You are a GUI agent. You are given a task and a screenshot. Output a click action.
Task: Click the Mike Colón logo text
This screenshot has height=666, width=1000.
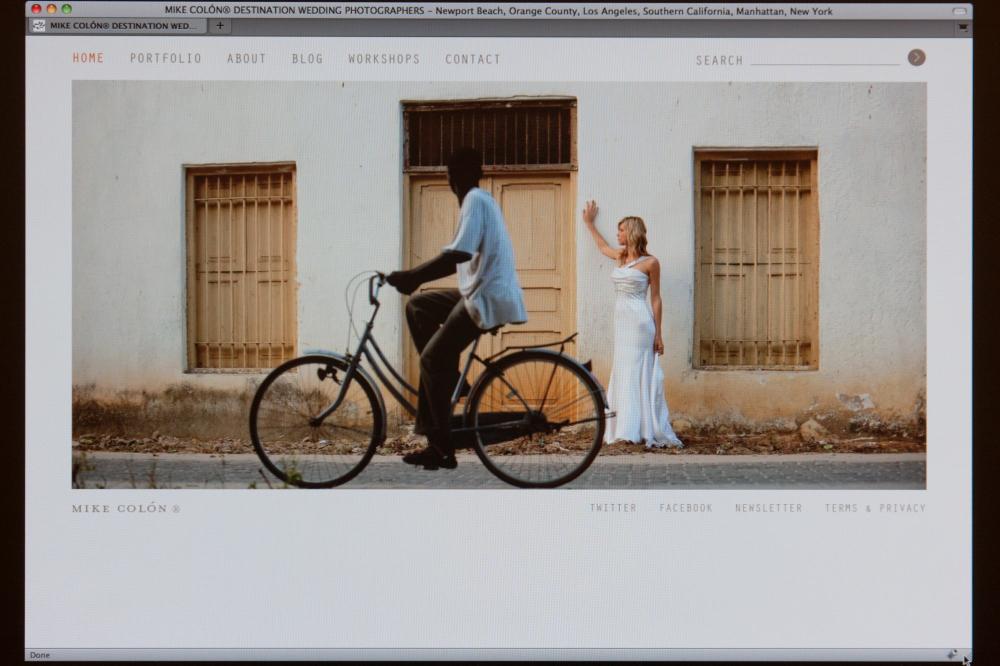coord(125,508)
